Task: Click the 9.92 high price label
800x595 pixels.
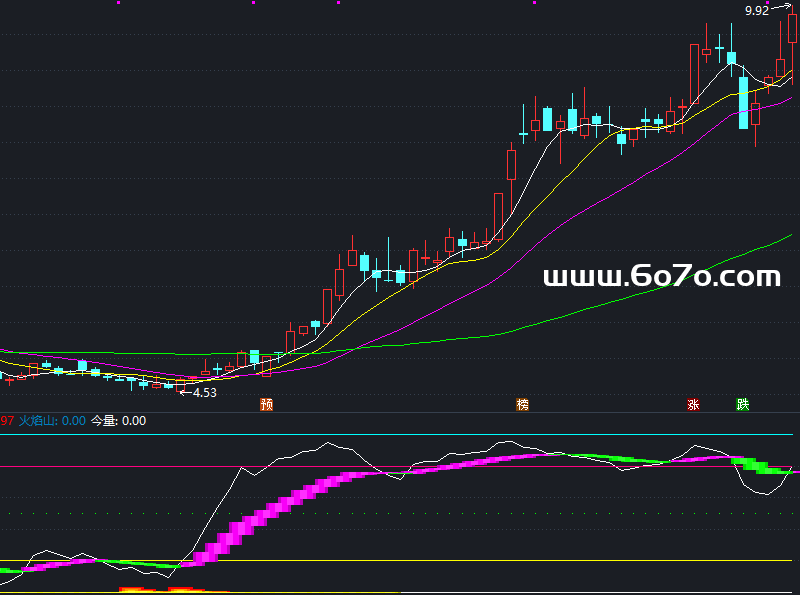Action: point(757,11)
